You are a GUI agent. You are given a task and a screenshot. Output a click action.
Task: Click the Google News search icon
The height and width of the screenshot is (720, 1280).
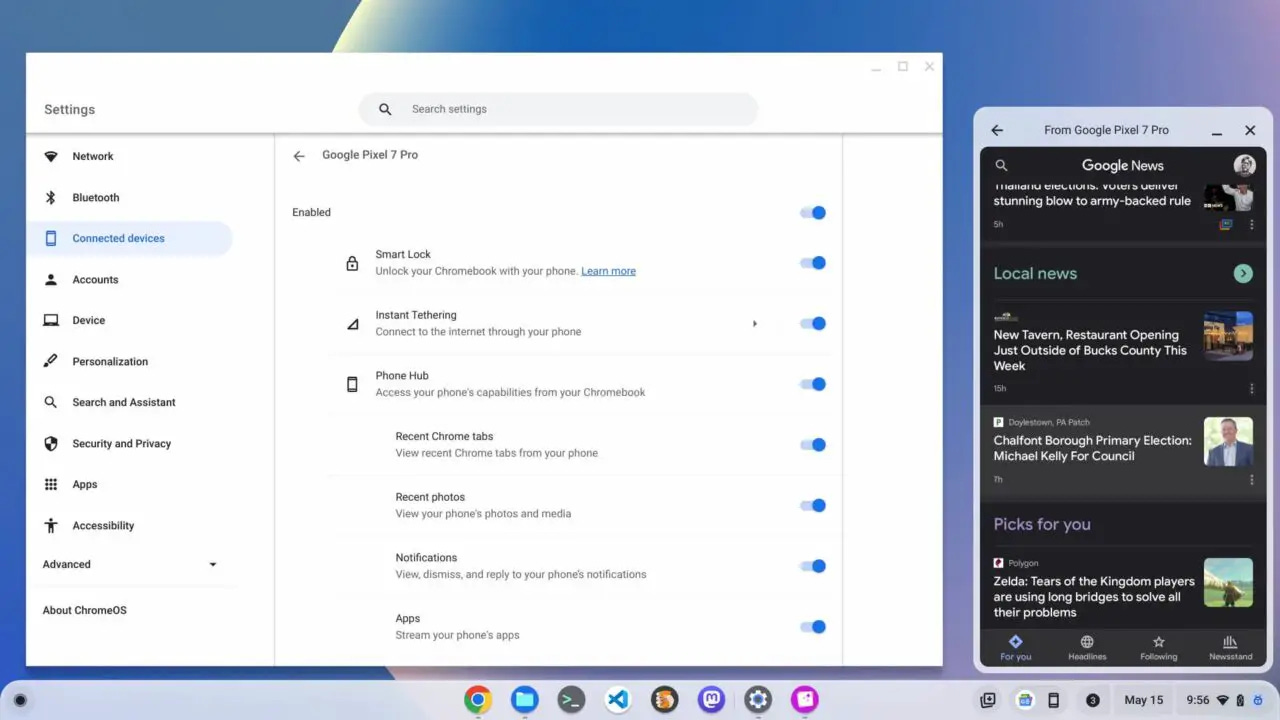[x=1001, y=166]
